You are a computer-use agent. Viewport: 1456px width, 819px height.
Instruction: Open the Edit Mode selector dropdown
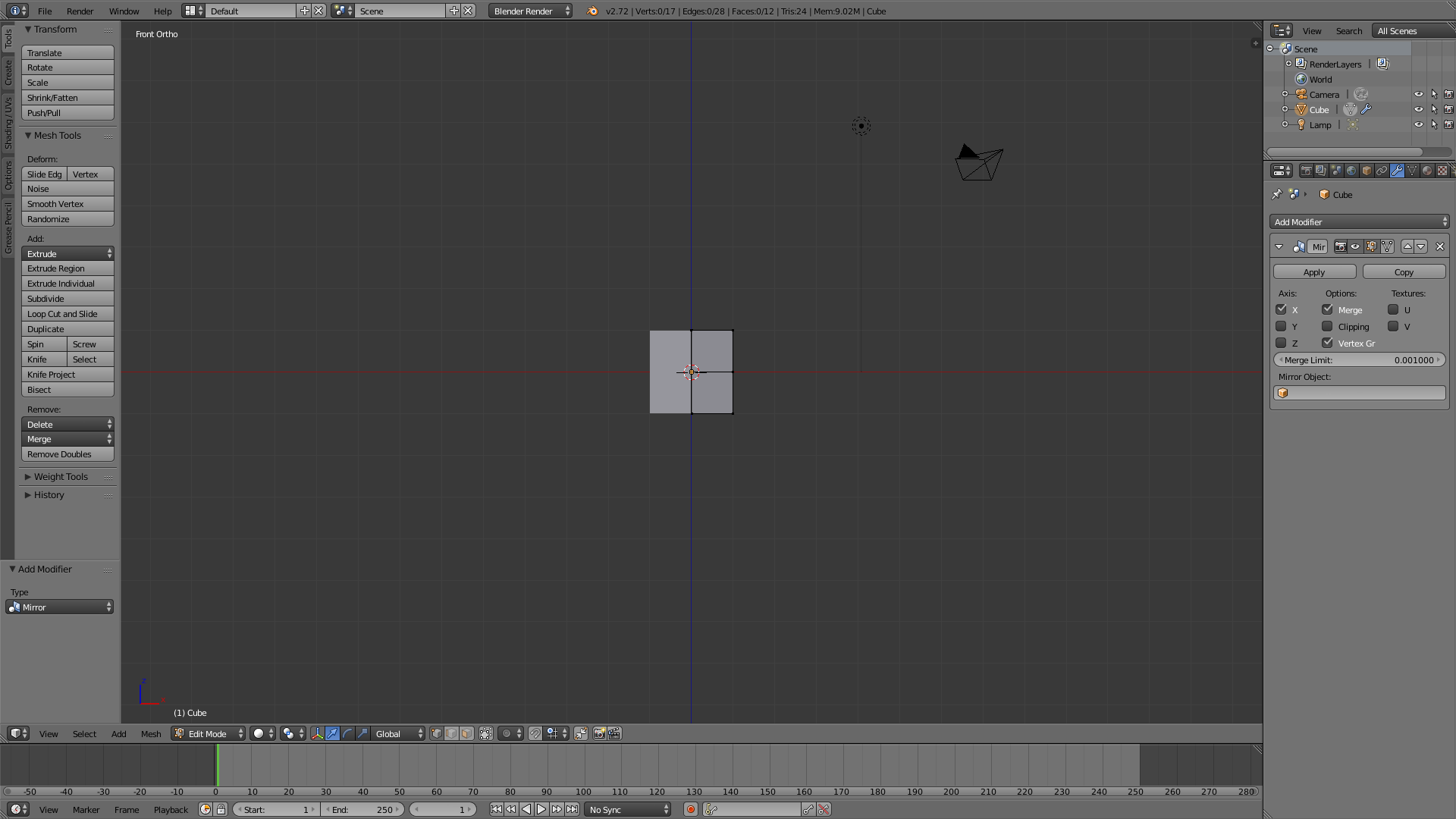[208, 733]
